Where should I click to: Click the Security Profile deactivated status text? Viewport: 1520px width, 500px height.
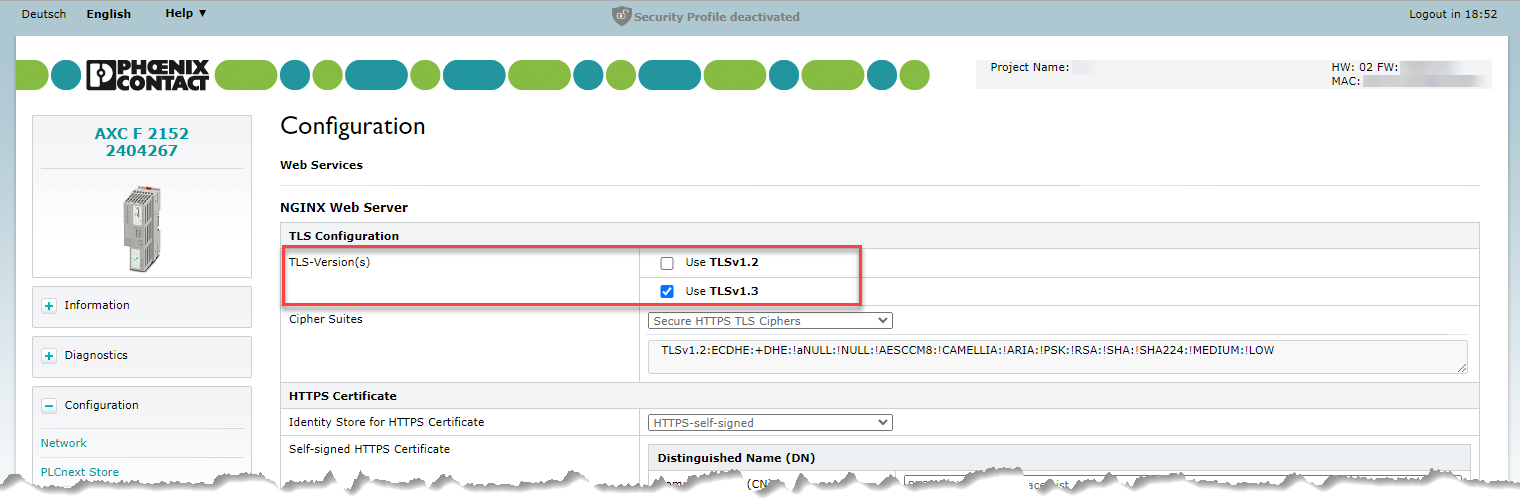(x=717, y=17)
